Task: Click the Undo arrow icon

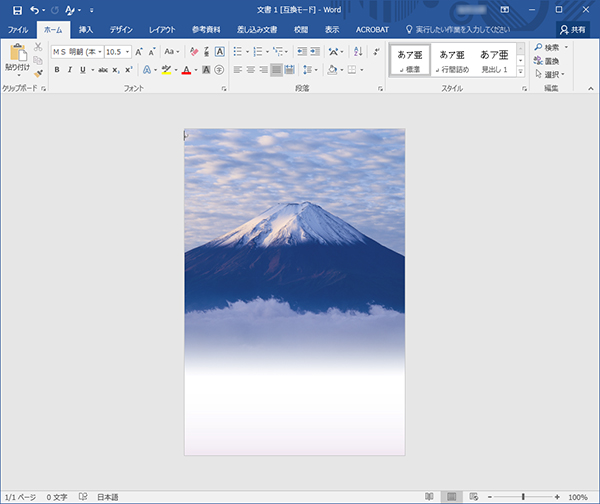Action: 34,10
